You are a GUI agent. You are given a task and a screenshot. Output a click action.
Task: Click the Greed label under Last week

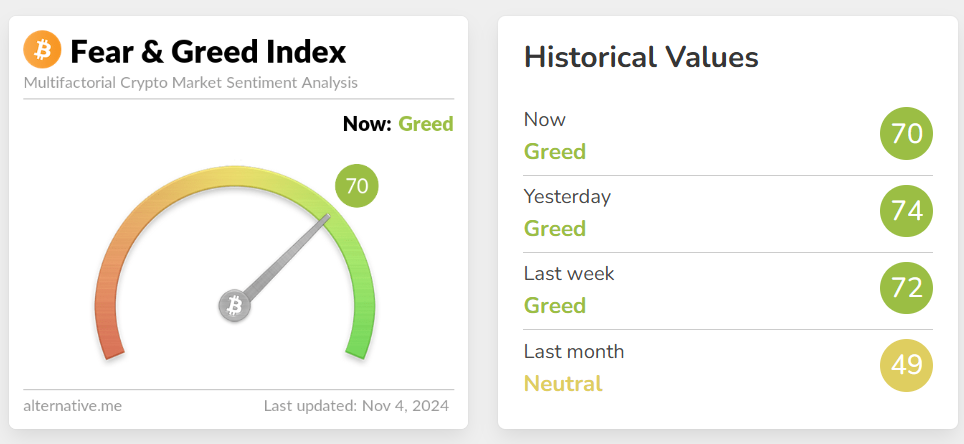click(x=555, y=306)
